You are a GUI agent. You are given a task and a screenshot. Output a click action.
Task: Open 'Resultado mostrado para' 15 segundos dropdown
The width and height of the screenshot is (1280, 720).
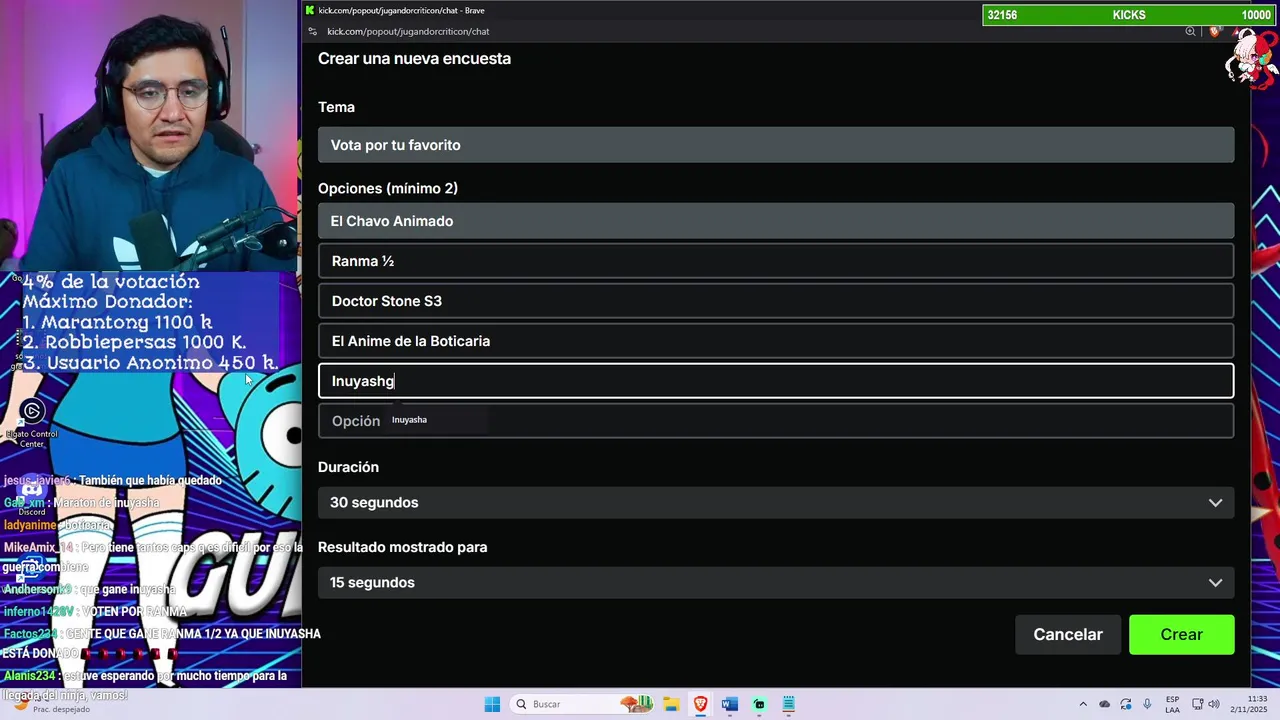click(x=776, y=582)
